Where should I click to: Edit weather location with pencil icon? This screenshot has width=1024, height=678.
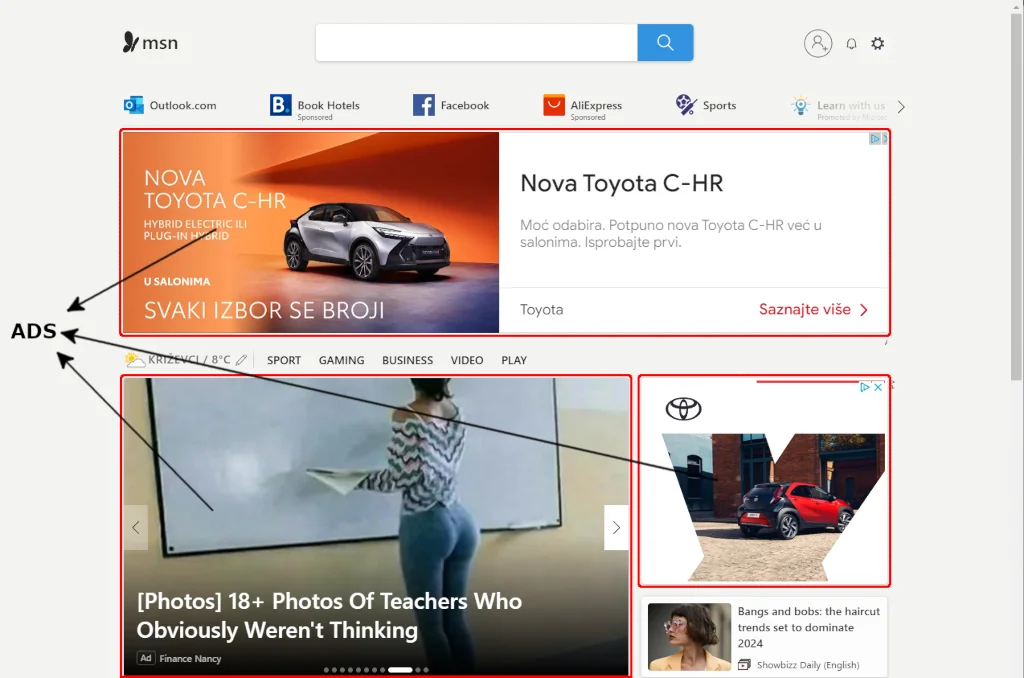tap(242, 360)
